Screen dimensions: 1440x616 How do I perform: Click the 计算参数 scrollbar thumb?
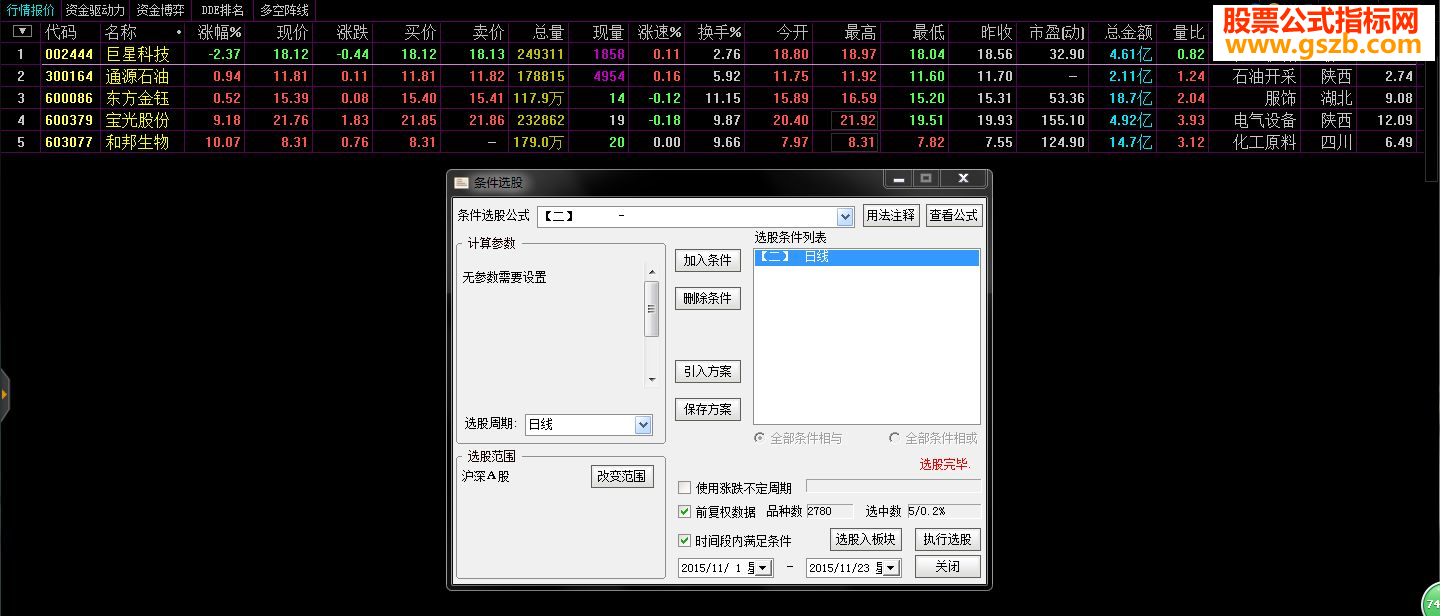click(652, 309)
